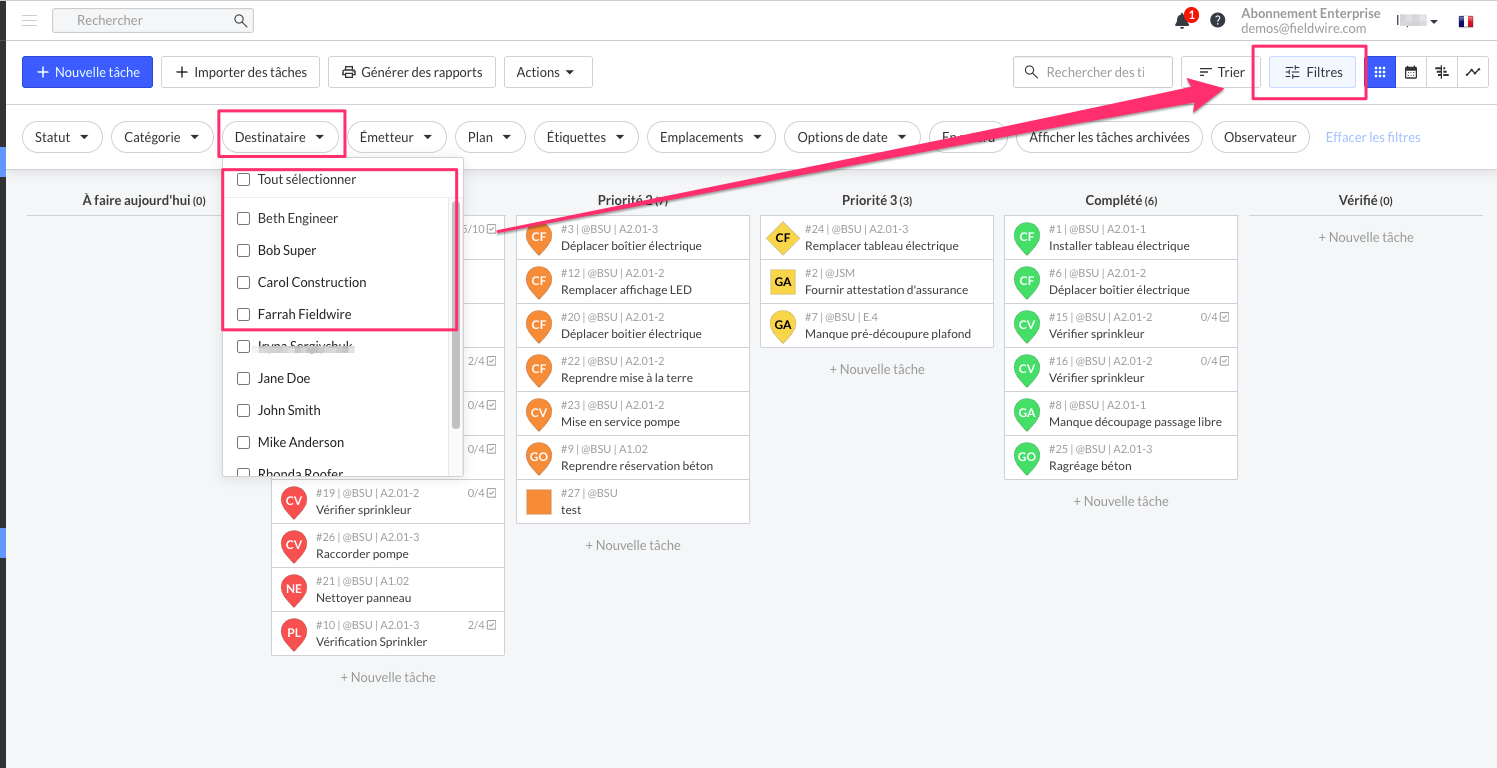Expand the Étiquettes filter dropdown

coord(585,137)
